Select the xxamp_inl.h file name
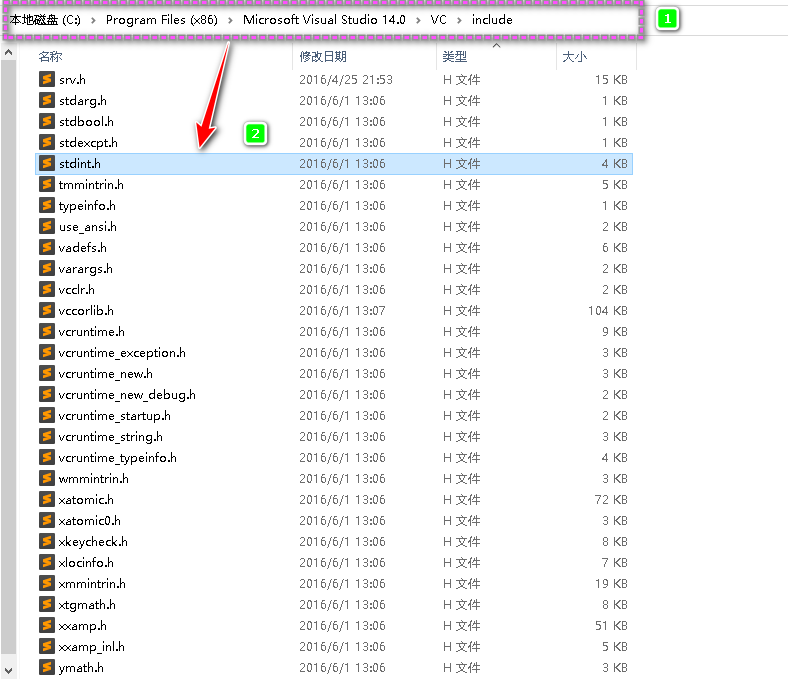 click(x=91, y=647)
